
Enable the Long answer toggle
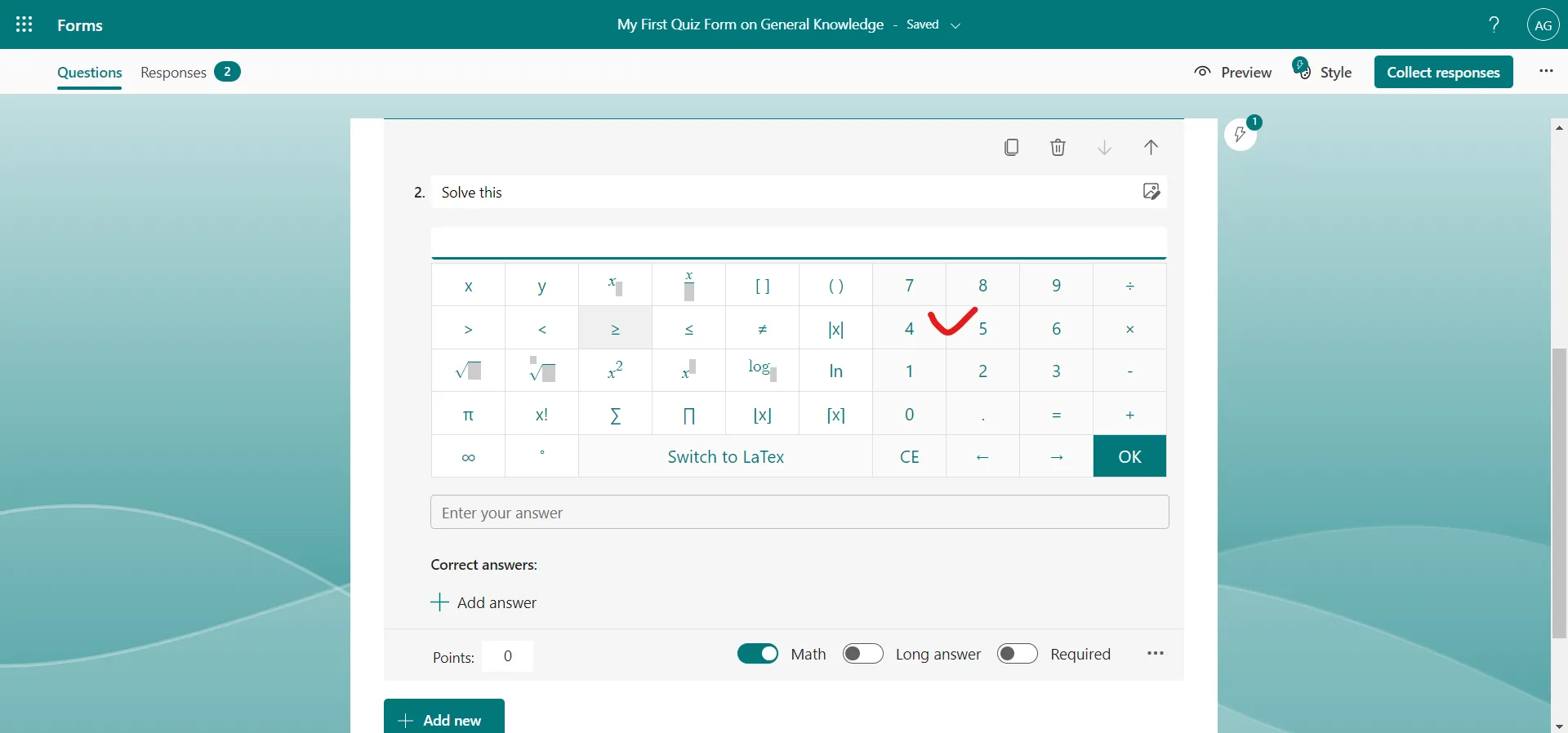[863, 654]
